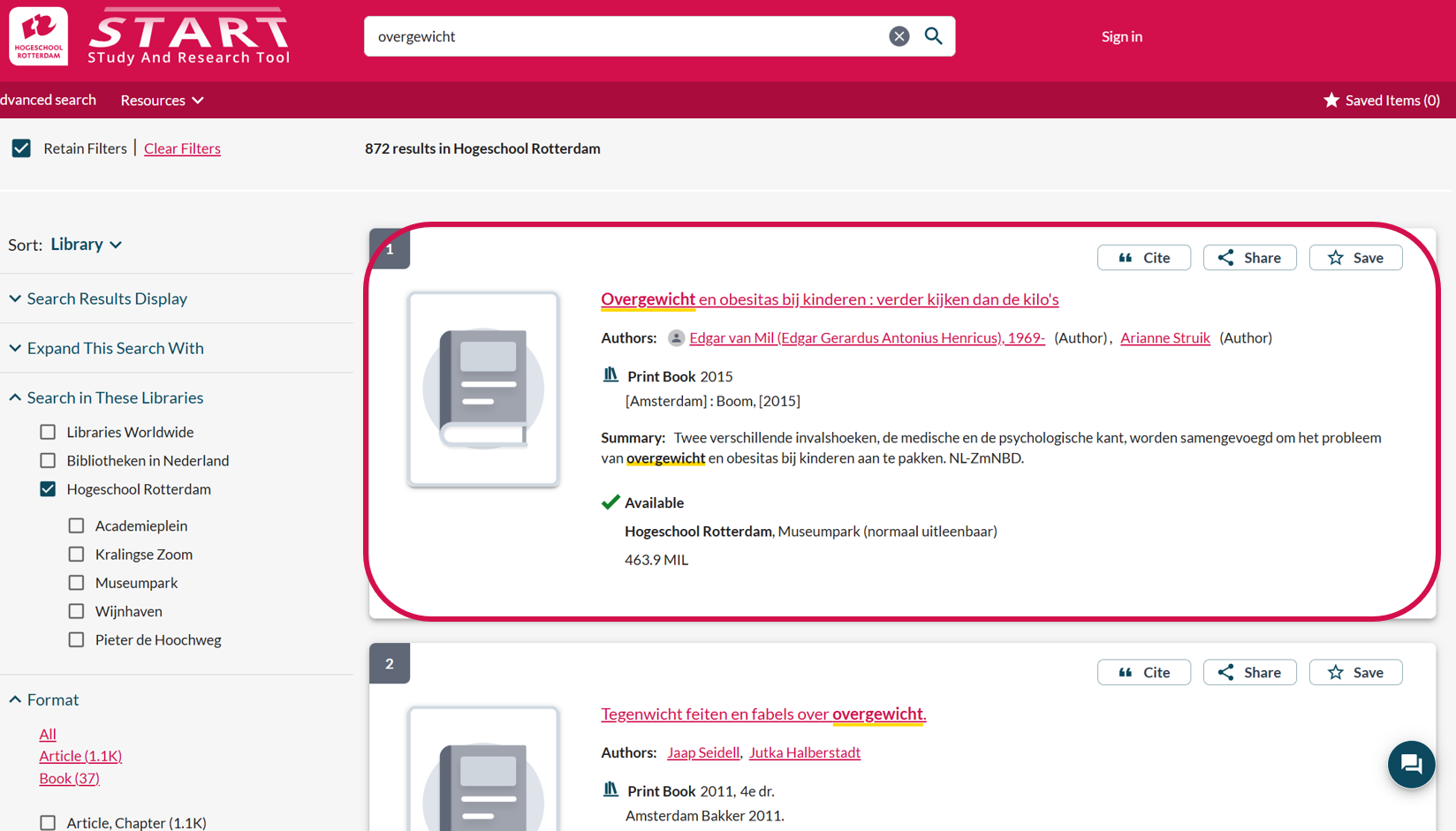1456x831 pixels.
Task: Click the Clear Filters link
Action: [x=182, y=148]
